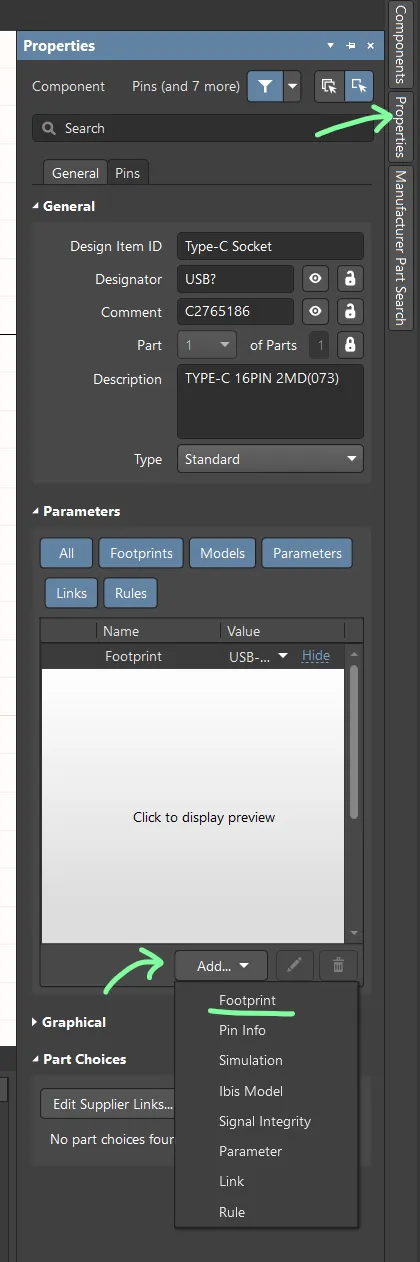This screenshot has height=1262, width=420.
Task: Click the panel pin icon in the title bar
Action: [350, 46]
